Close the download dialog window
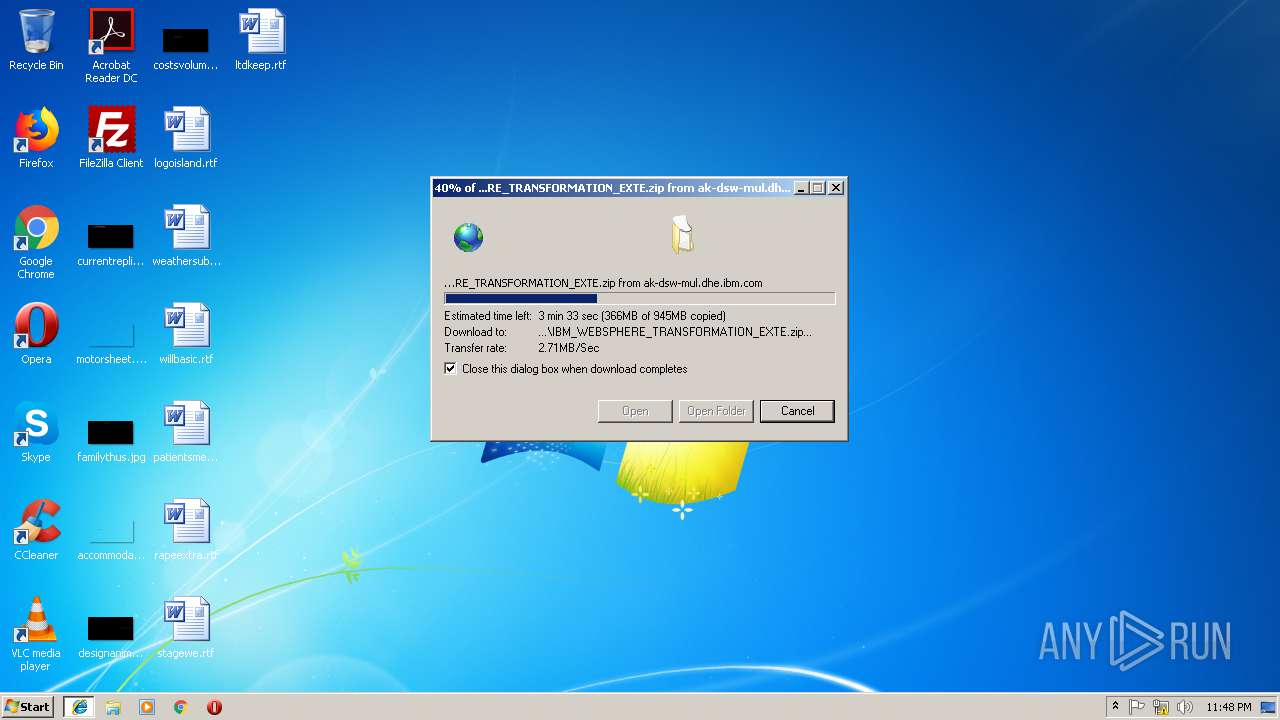Screen dimensions: 1280x720 pyautogui.click(x=836, y=188)
